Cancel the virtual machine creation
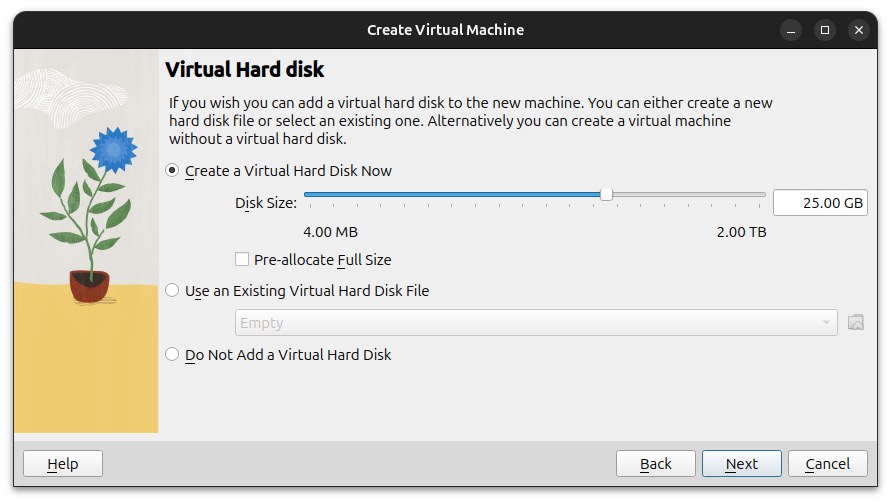891x503 pixels. [827, 464]
